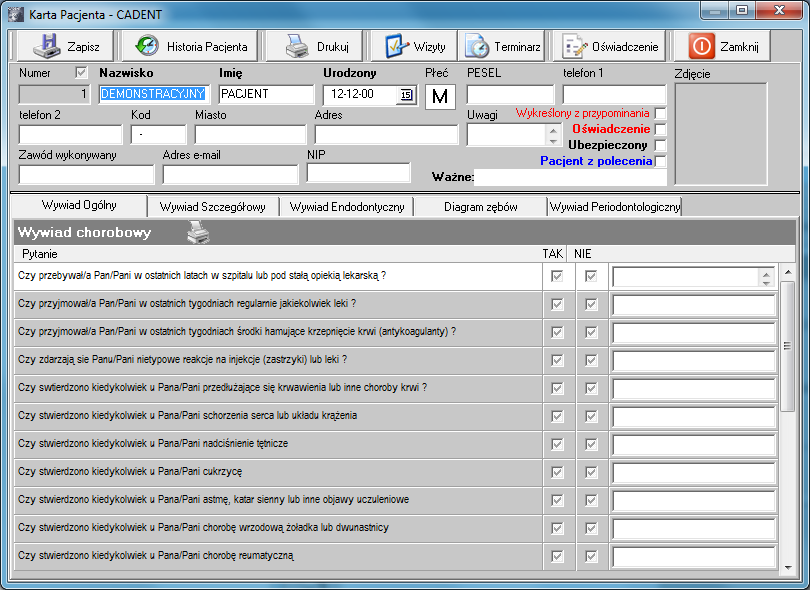Viewport: 810px width, 590px height.
Task: Click the Płeć button showing M
Action: point(440,96)
